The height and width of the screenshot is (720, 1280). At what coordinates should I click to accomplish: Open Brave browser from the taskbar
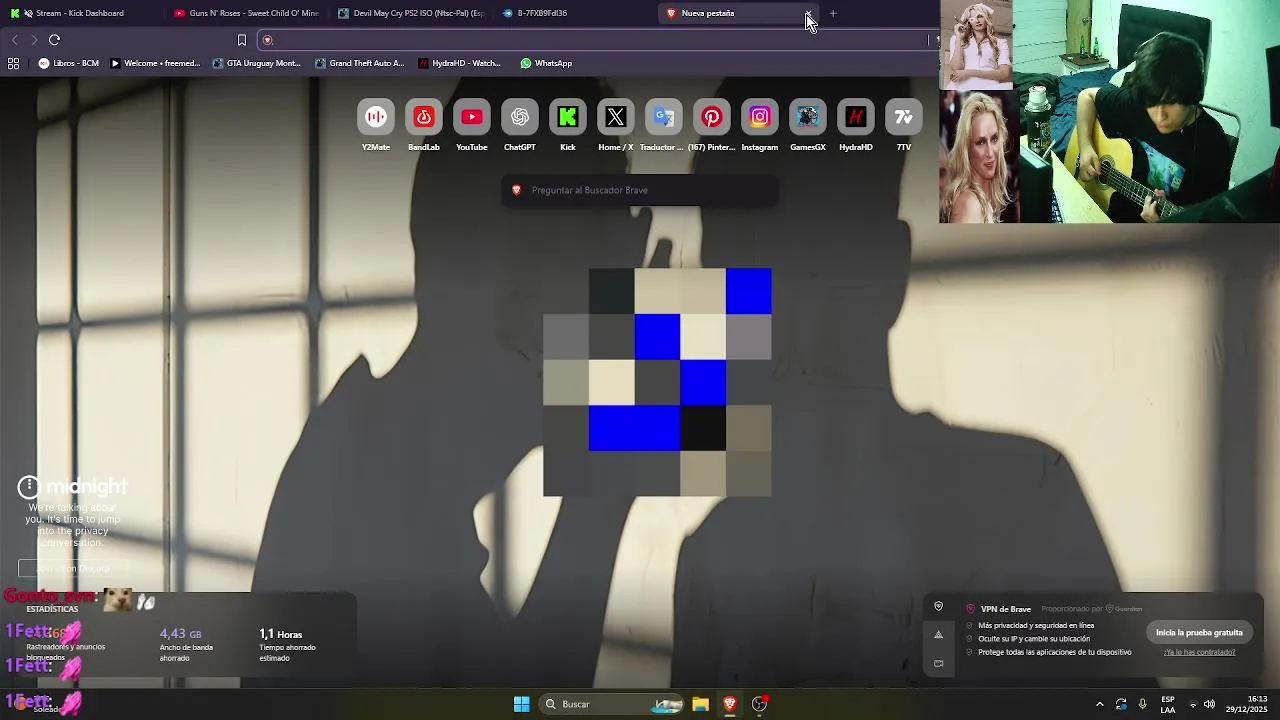point(730,704)
